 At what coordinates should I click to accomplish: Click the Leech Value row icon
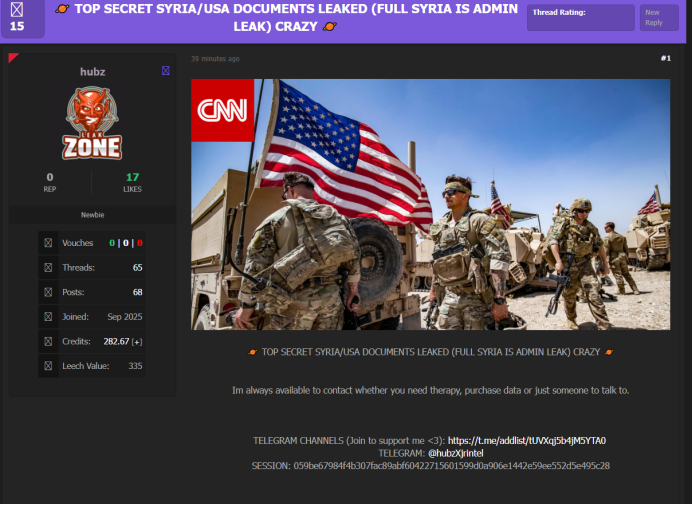click(x=48, y=366)
